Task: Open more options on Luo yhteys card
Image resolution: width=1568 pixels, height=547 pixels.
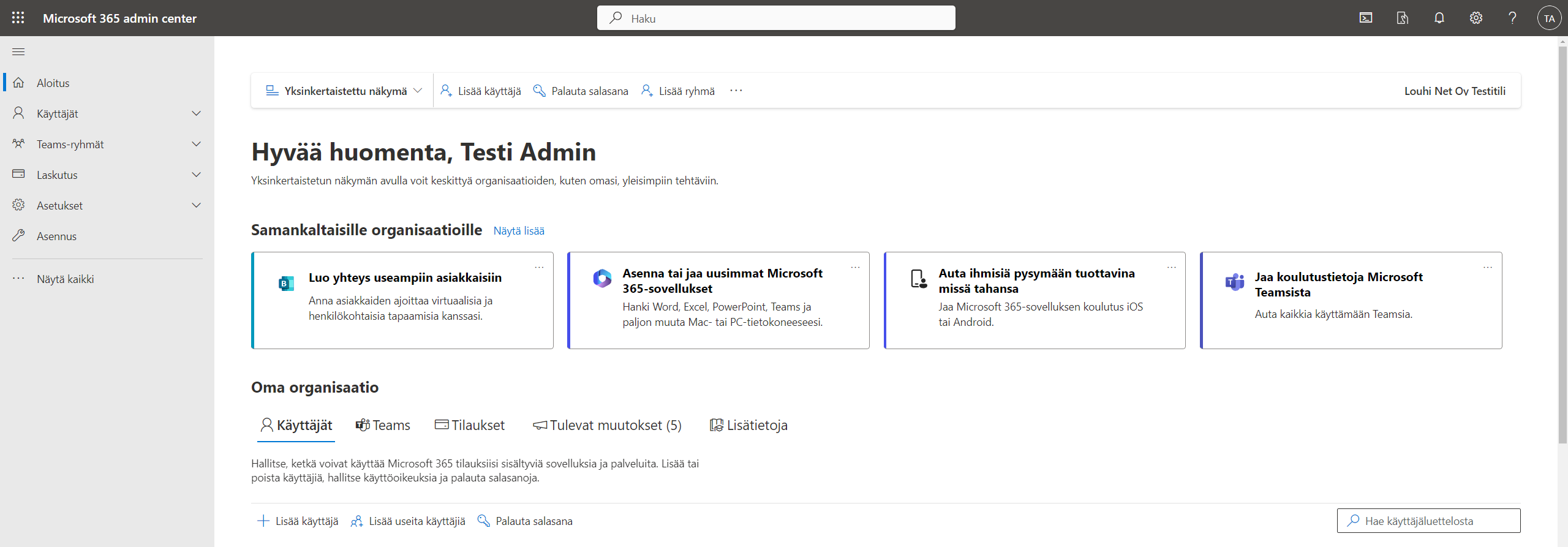Action: tap(539, 267)
